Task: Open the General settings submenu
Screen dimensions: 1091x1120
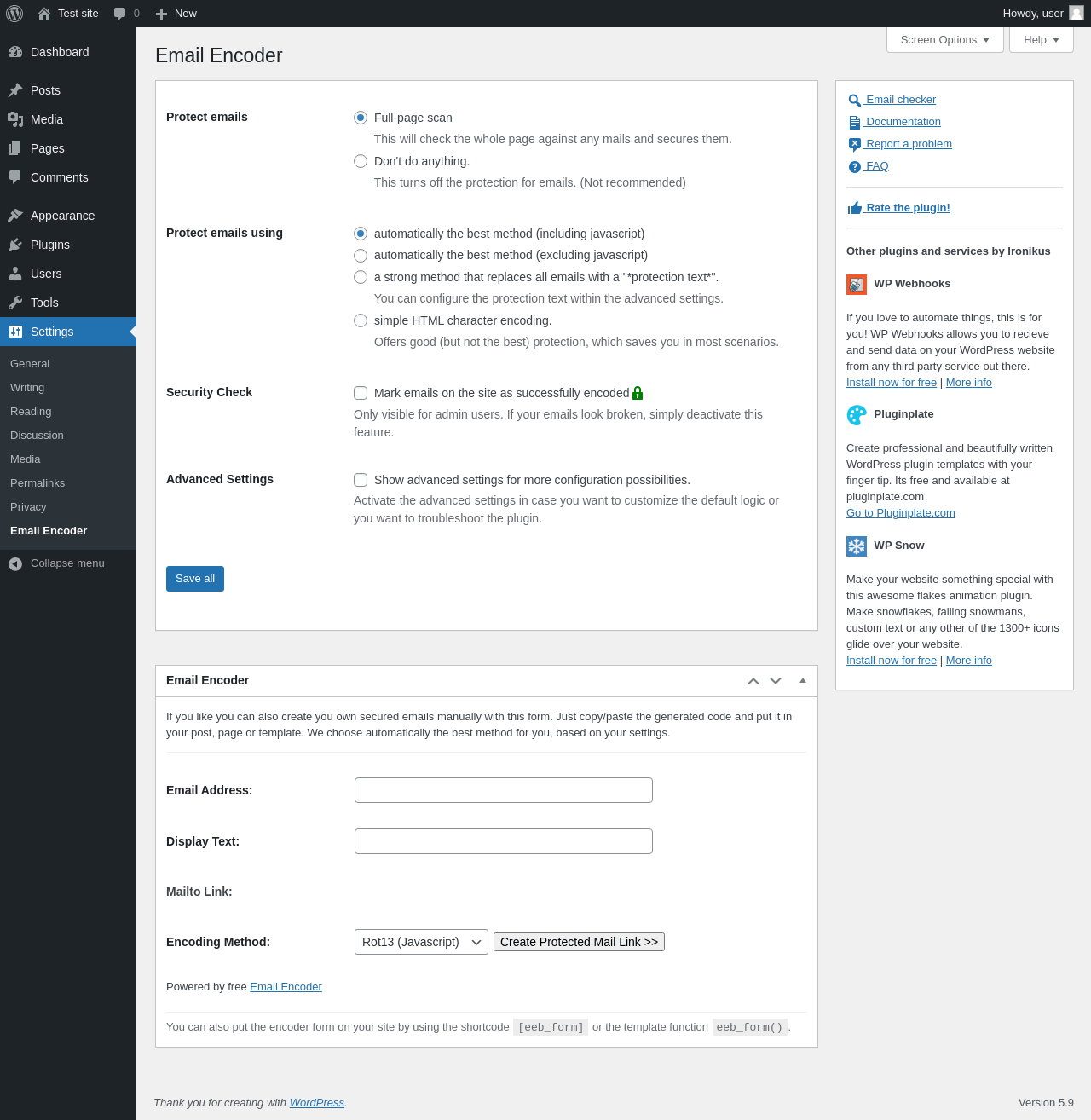Action: pos(30,364)
